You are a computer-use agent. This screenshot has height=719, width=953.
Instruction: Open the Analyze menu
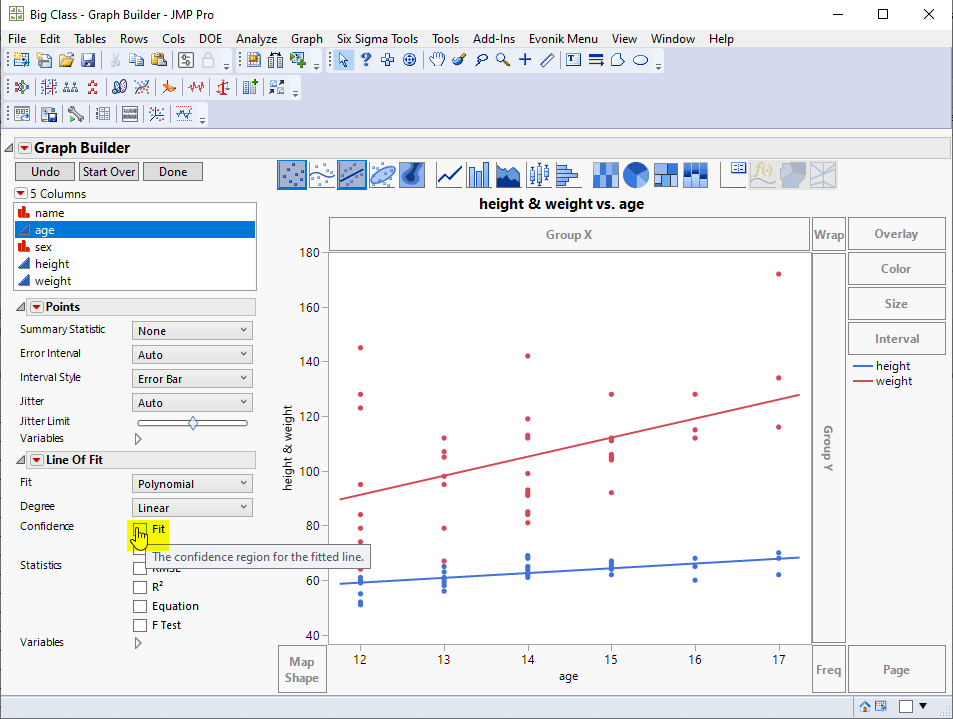point(256,38)
